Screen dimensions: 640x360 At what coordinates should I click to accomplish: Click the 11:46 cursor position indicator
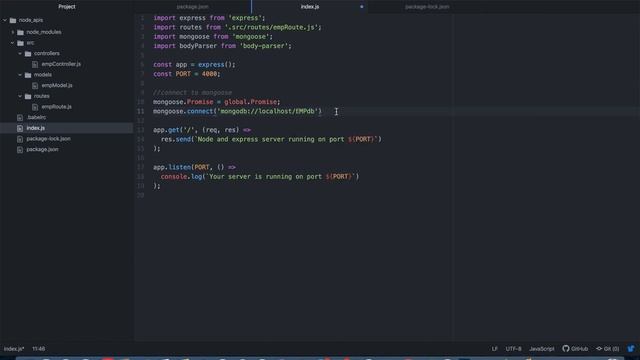(39, 349)
